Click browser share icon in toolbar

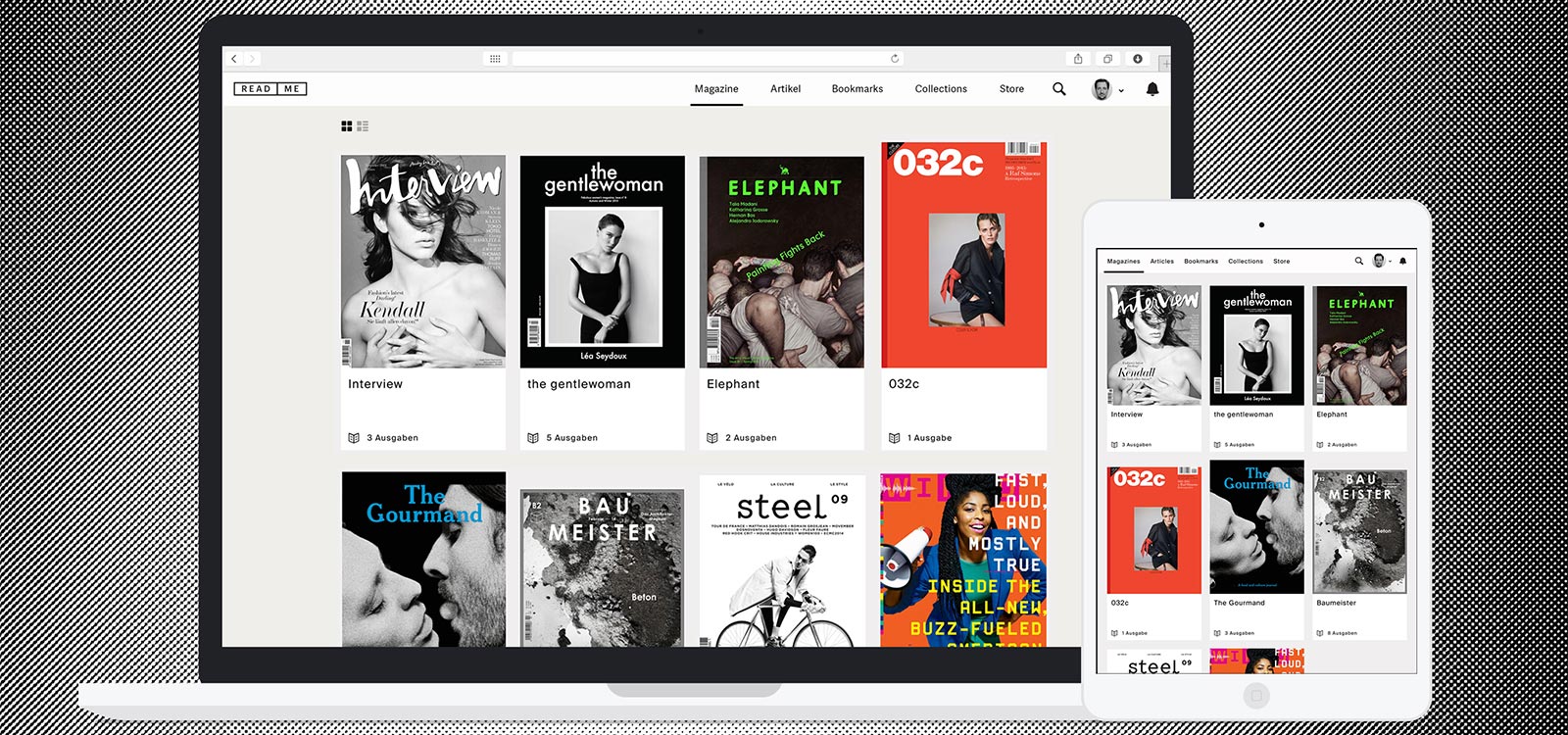click(x=1078, y=59)
